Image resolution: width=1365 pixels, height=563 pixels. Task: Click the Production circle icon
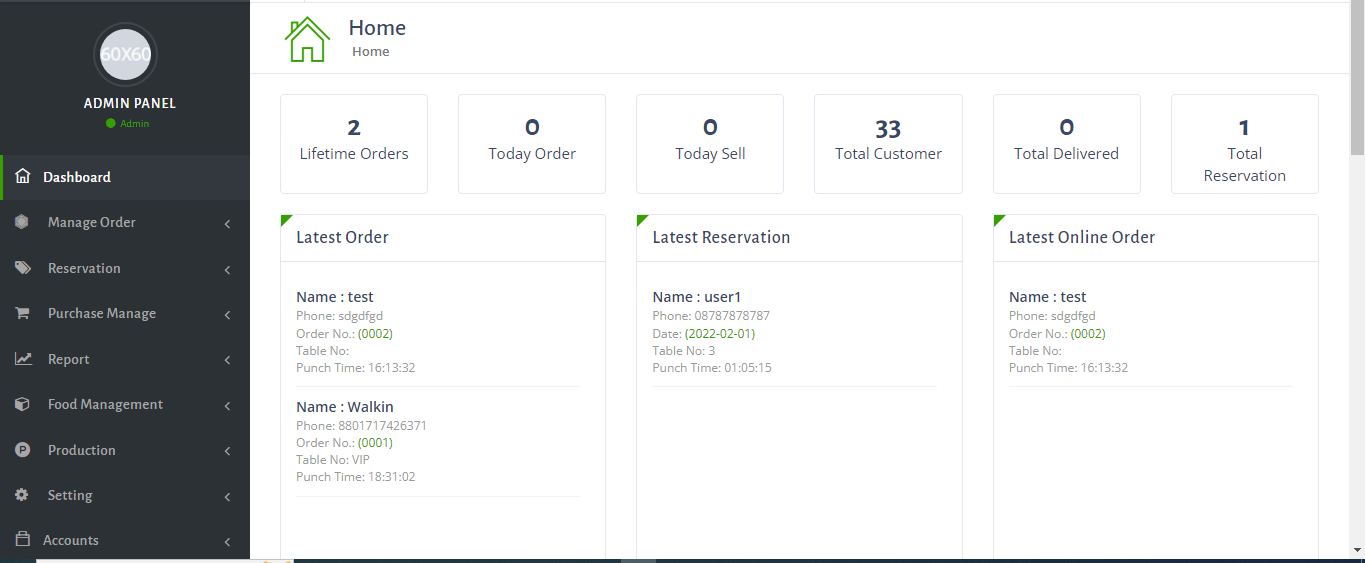(x=22, y=450)
